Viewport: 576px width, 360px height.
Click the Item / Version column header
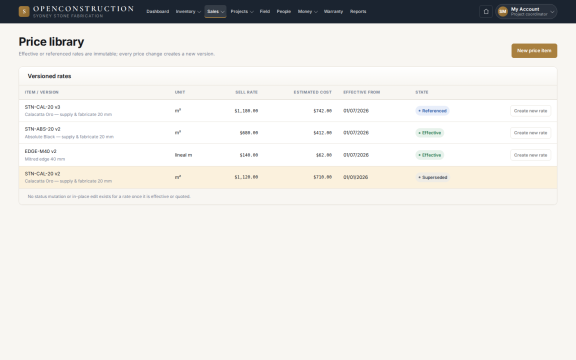click(x=42, y=92)
